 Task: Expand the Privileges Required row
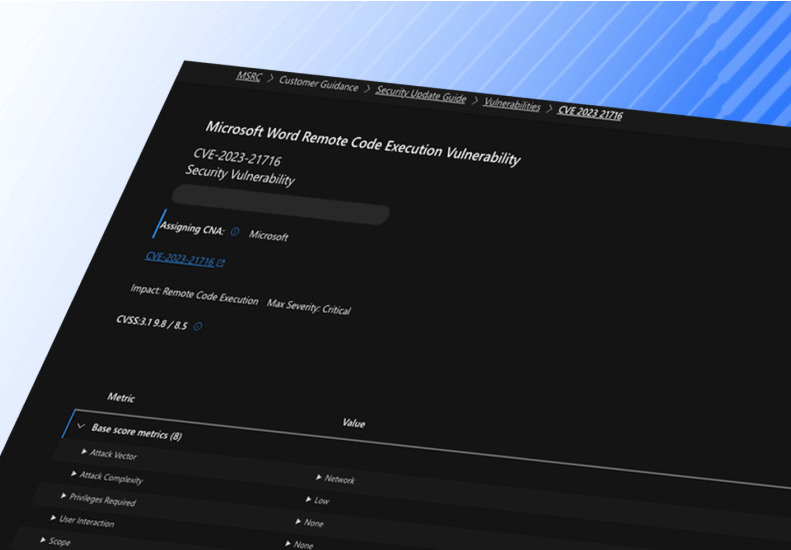point(63,495)
